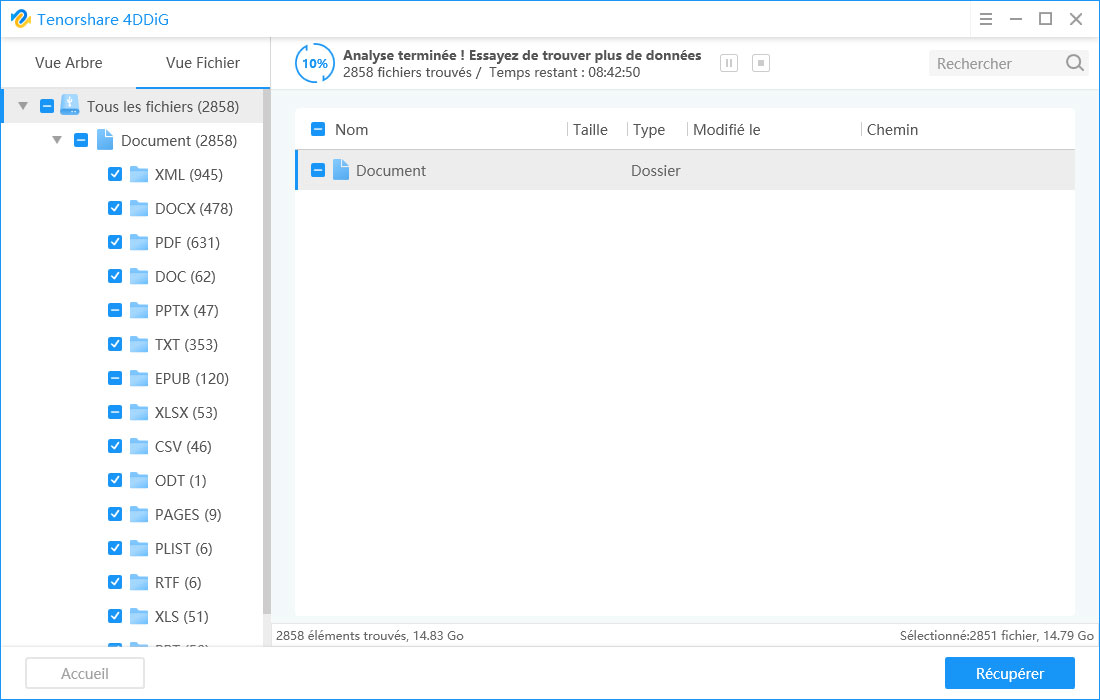Toggle the Document row checkbox in file list
Viewport: 1100px width, 700px height.
(x=318, y=170)
